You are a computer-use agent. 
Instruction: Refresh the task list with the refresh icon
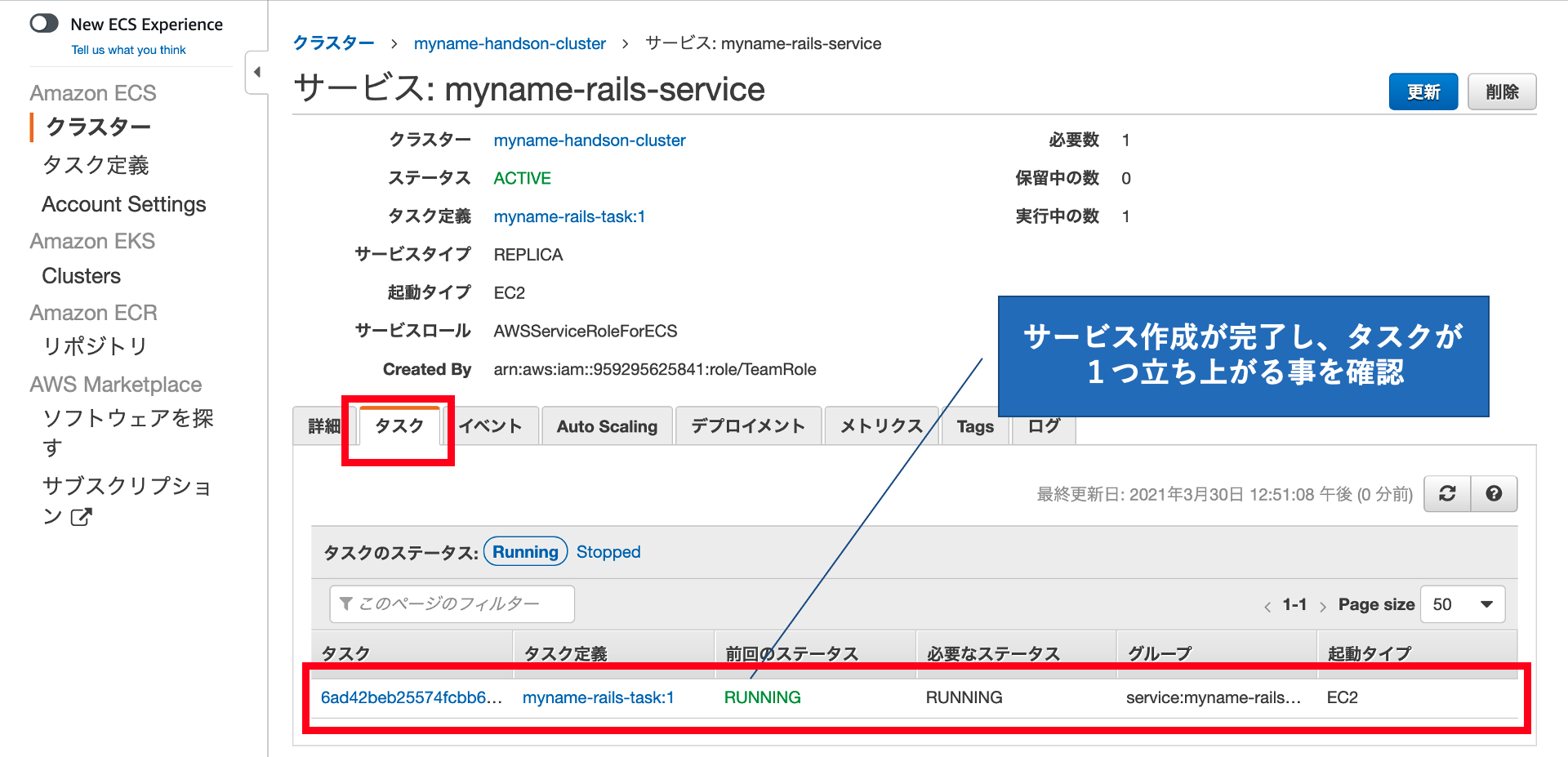[x=1447, y=494]
